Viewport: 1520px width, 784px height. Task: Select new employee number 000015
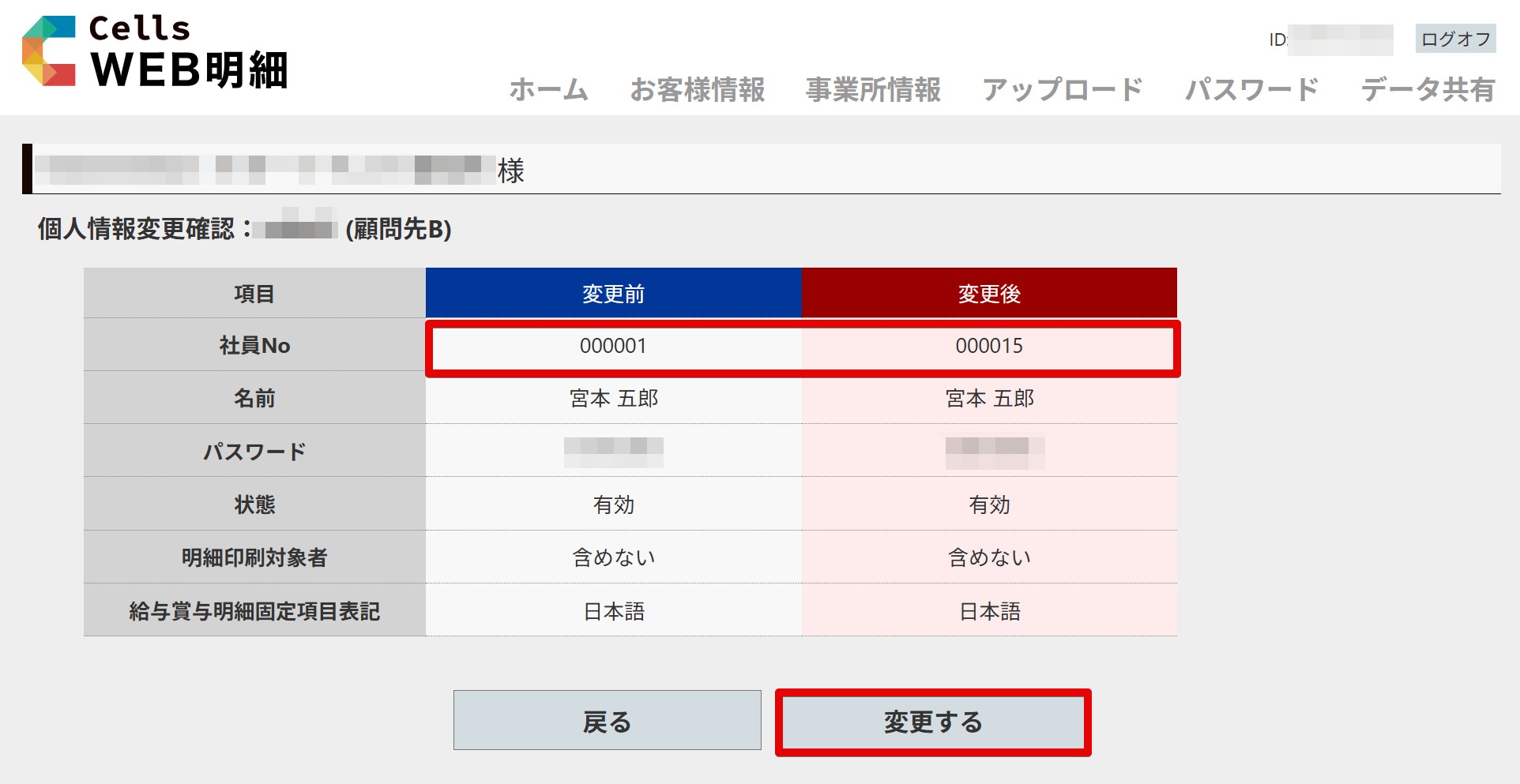[989, 346]
